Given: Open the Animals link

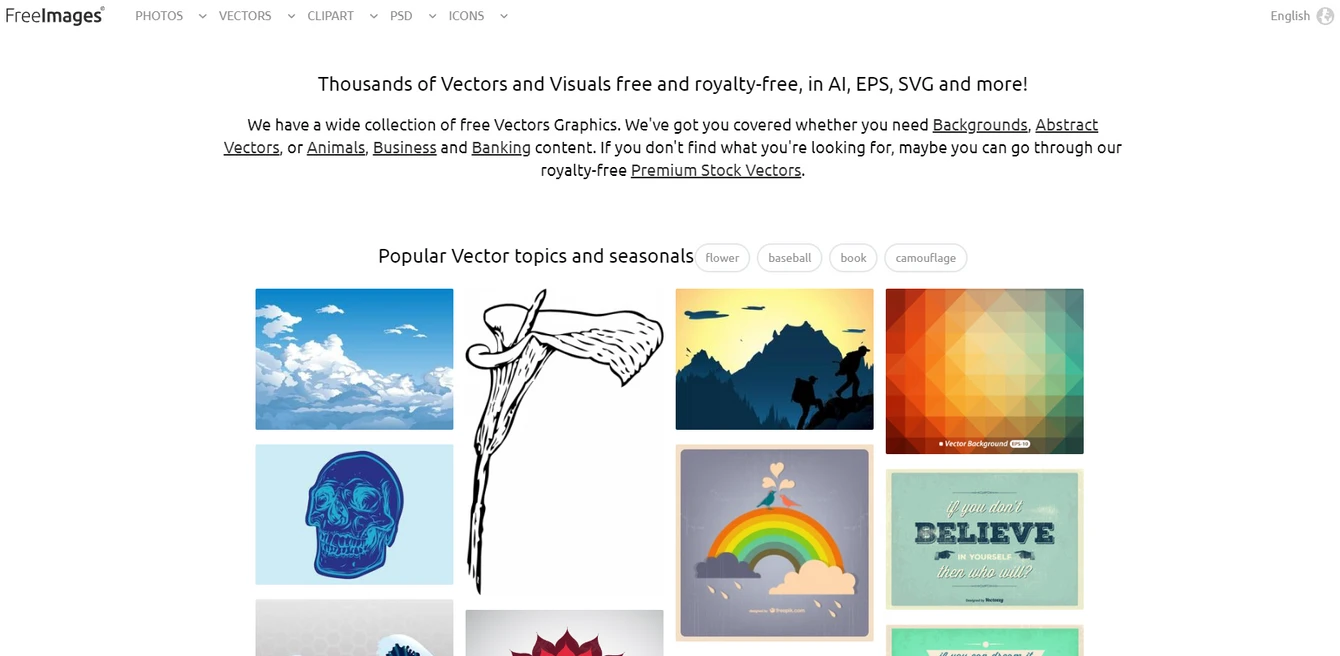Looking at the screenshot, I should click(336, 148).
